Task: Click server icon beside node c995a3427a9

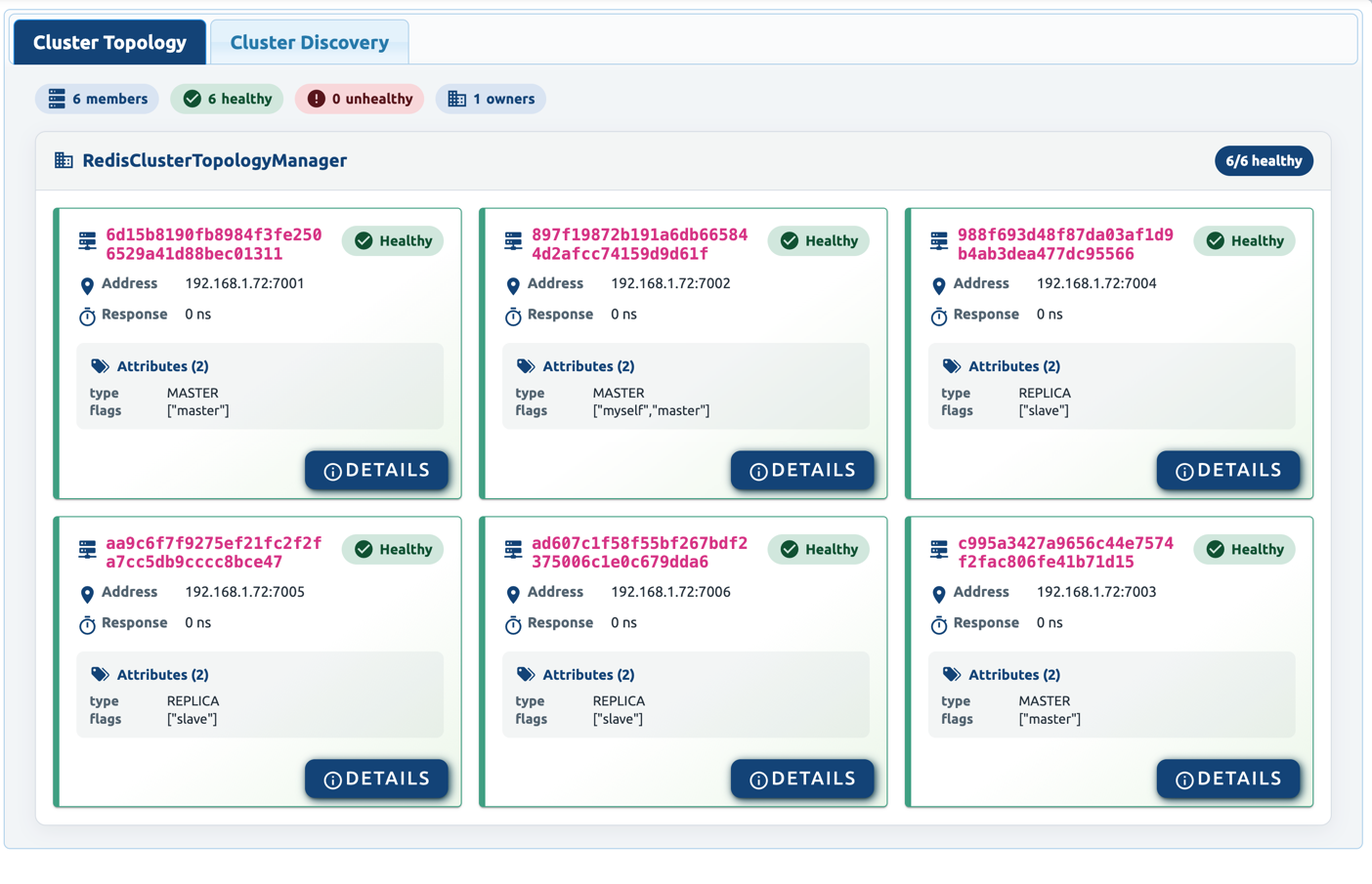Action: [x=940, y=550]
